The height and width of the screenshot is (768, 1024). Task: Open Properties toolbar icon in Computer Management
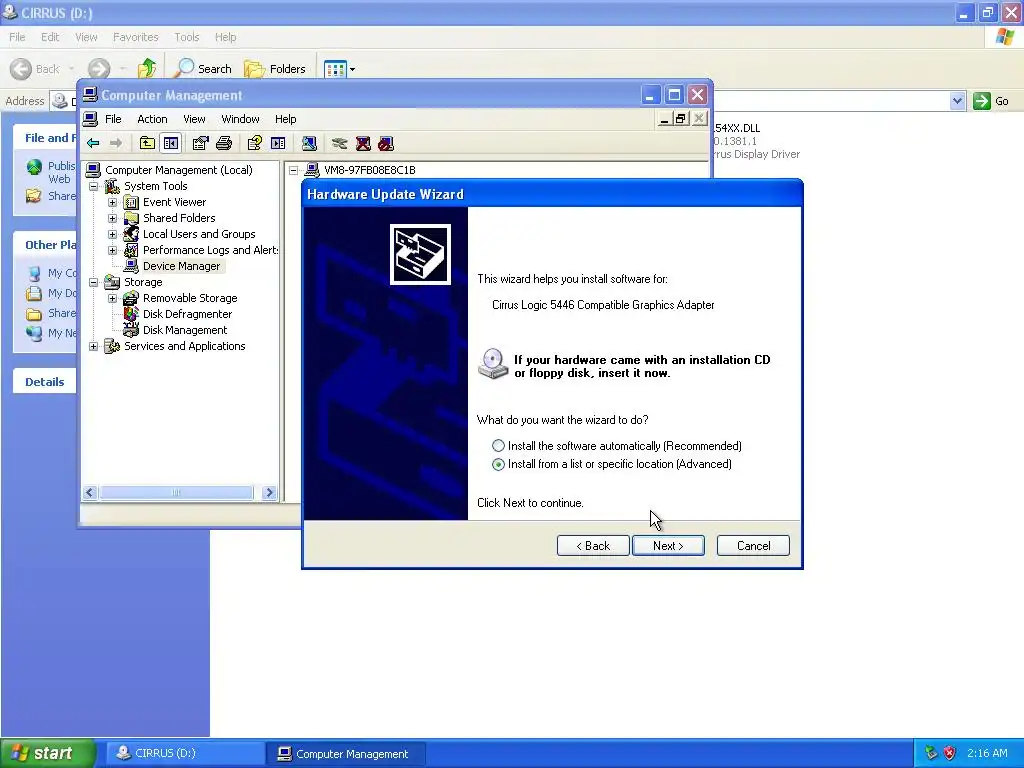click(x=200, y=144)
